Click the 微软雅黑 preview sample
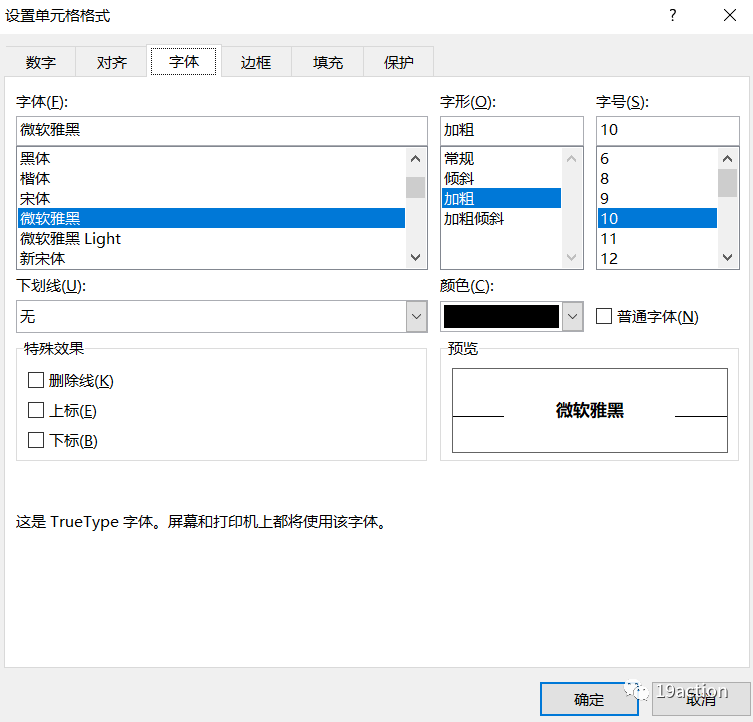 (590, 410)
